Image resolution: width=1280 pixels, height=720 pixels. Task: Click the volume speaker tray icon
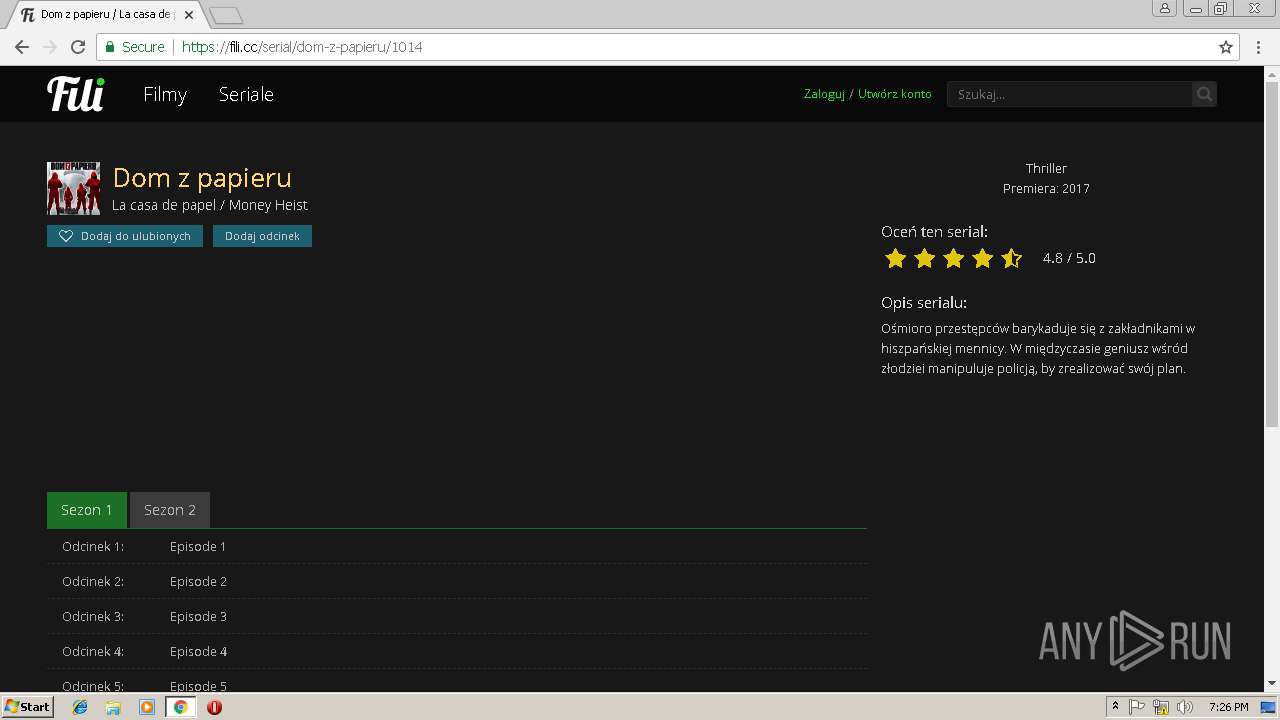click(x=1185, y=707)
